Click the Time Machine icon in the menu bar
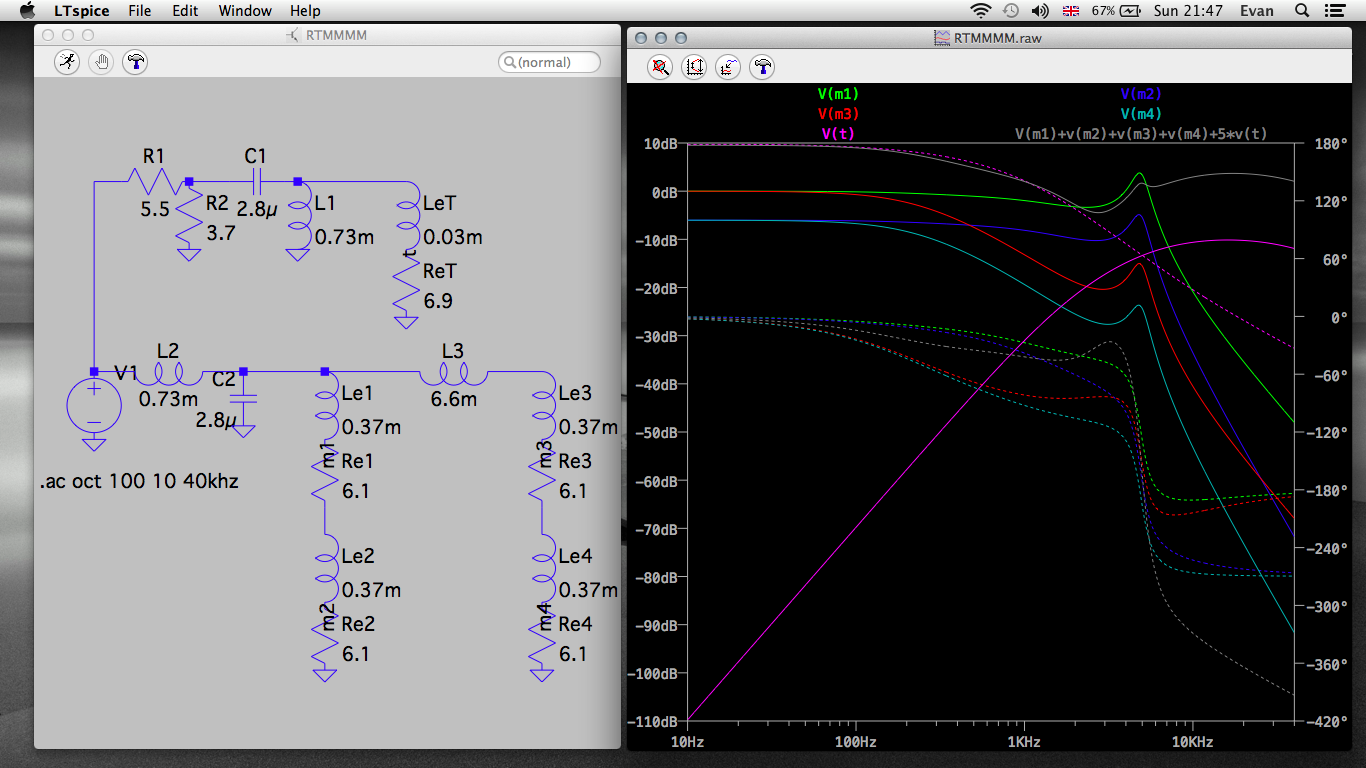Image resolution: width=1366 pixels, height=768 pixels. (x=1011, y=11)
